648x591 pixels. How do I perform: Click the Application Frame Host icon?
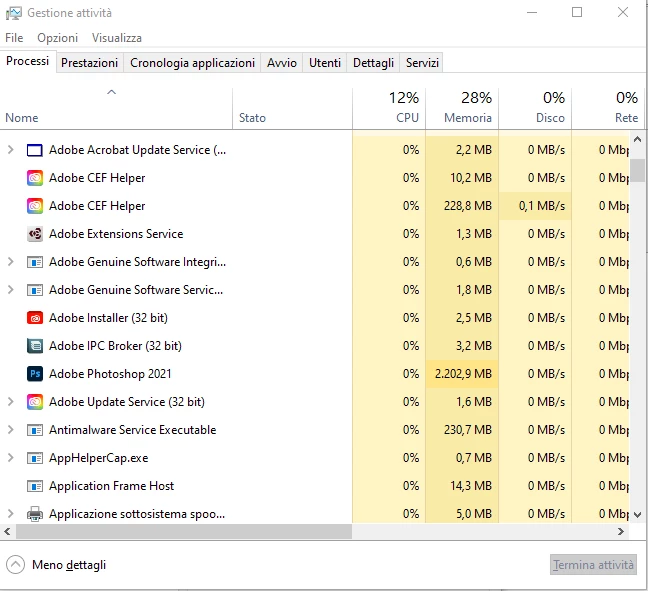click(x=35, y=486)
